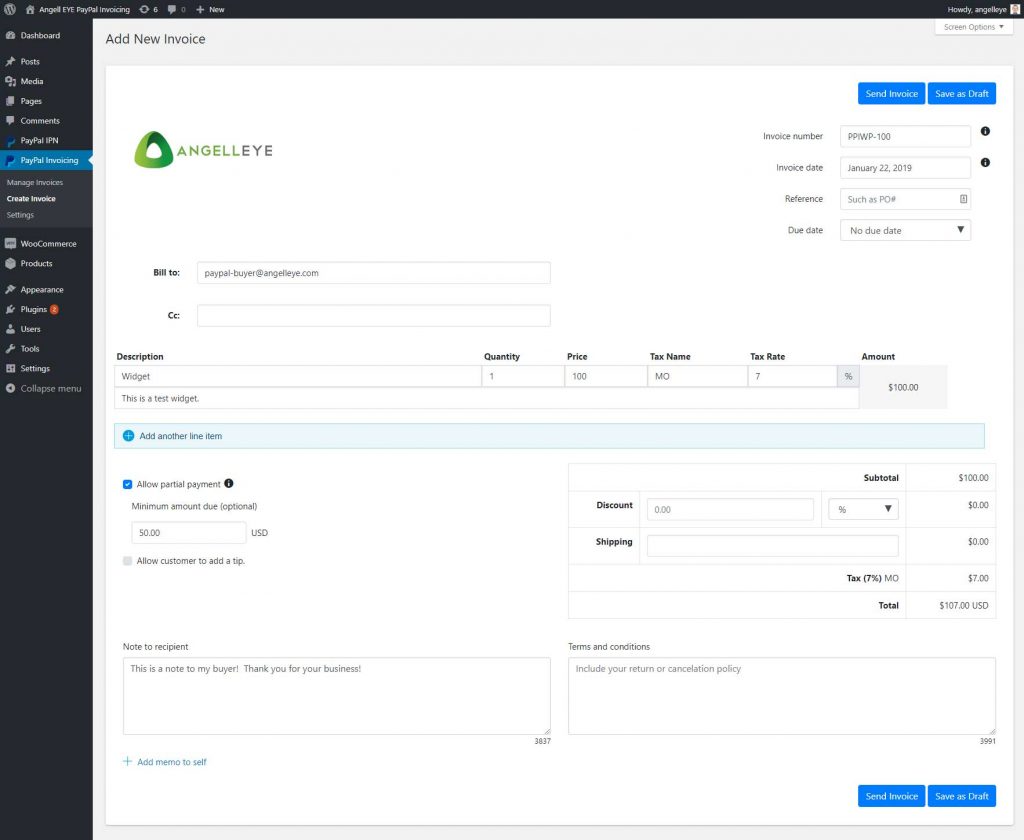The height and width of the screenshot is (840, 1024).
Task: Click the invoice date info tooltip icon
Action: pos(984,162)
